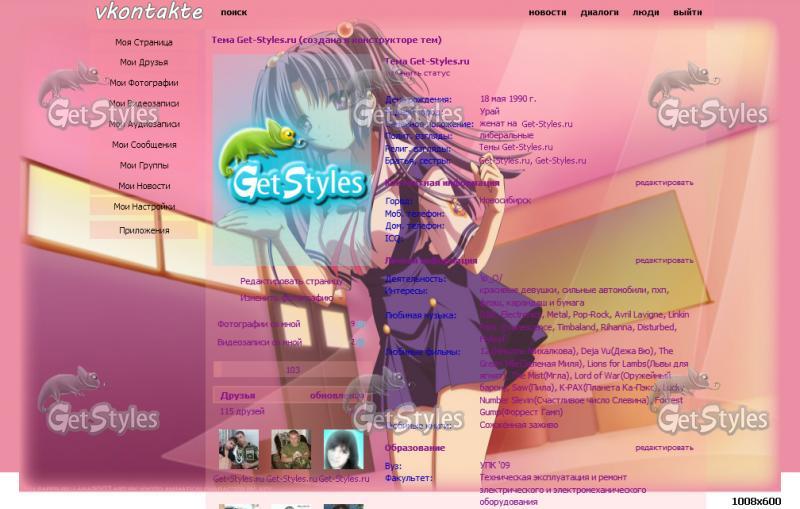This screenshot has width=800, height=509.
Task: Click the Тема Get-Styles.ru profile name
Action: (x=427, y=61)
